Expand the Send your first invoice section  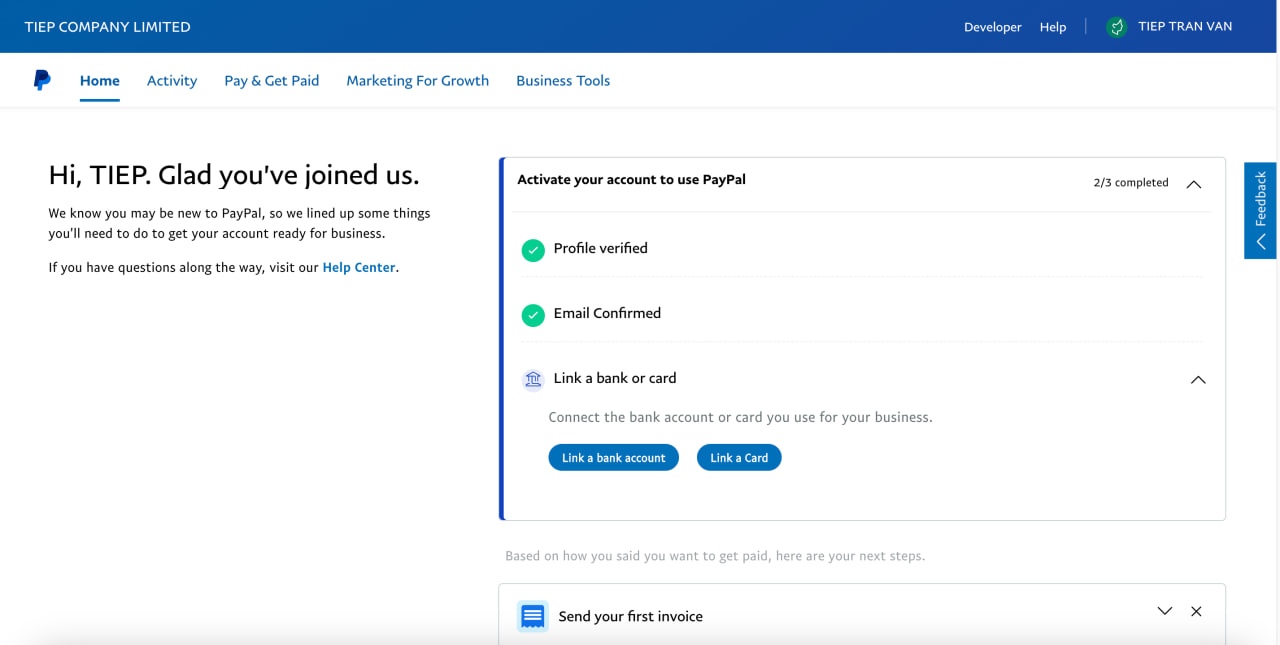(x=1164, y=611)
